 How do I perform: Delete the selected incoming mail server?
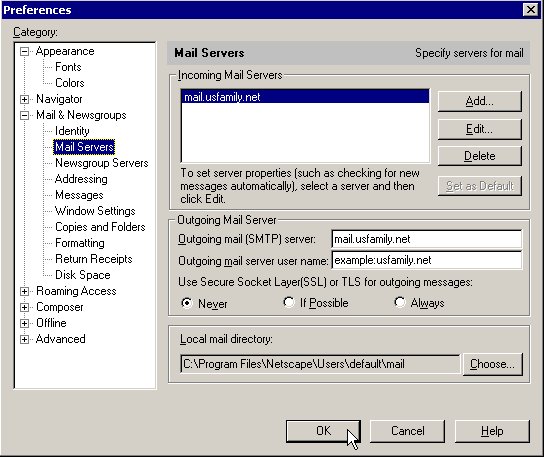click(479, 156)
